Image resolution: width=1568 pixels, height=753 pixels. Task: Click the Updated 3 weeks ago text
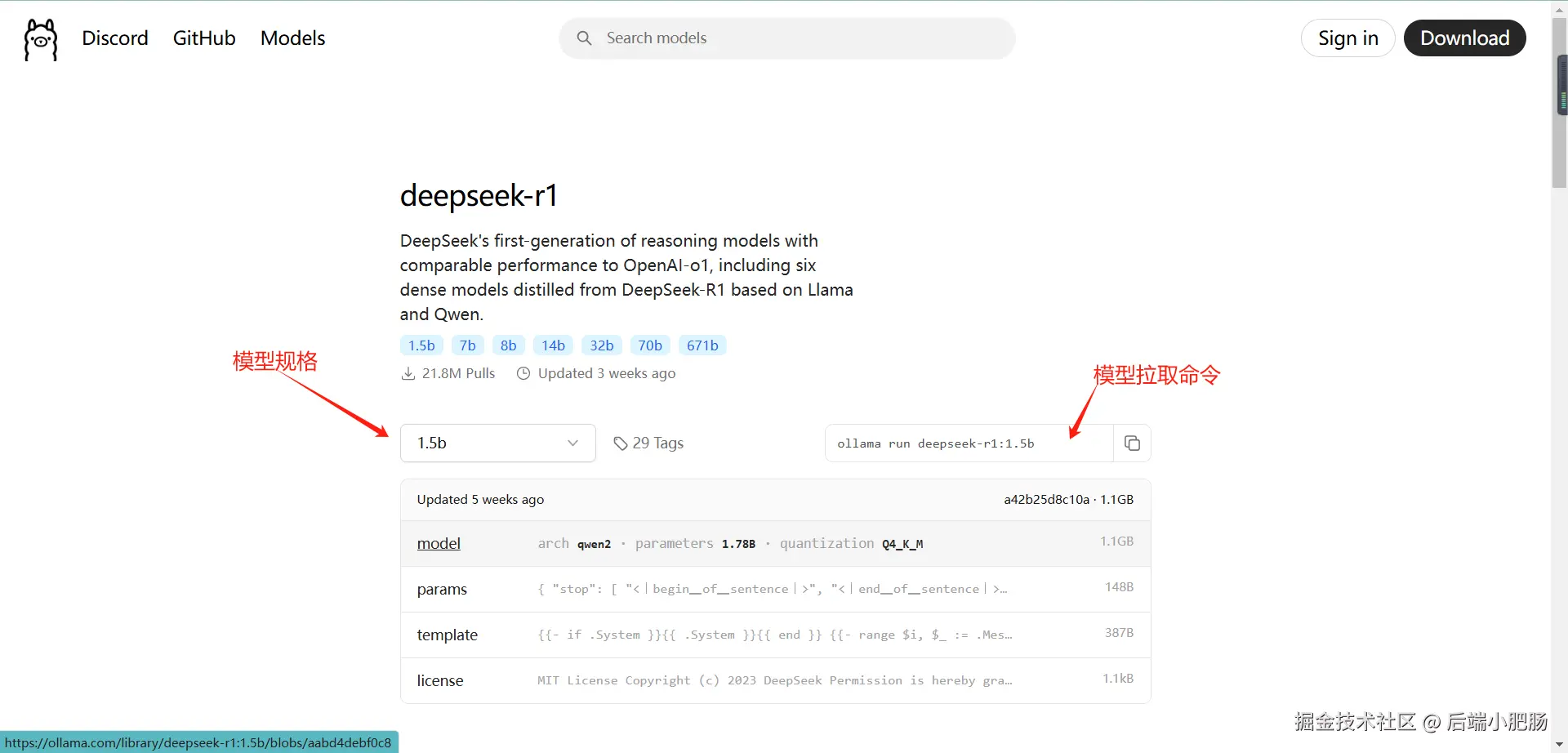(x=607, y=373)
